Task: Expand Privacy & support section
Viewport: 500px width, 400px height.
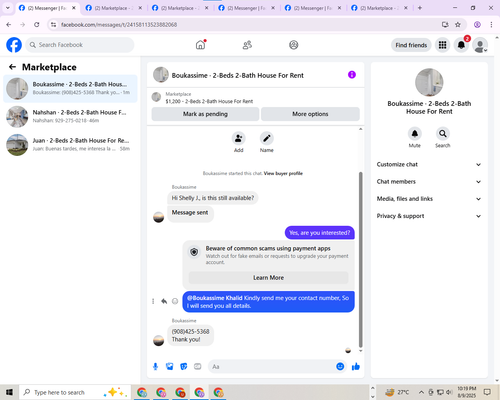Action: point(429,216)
